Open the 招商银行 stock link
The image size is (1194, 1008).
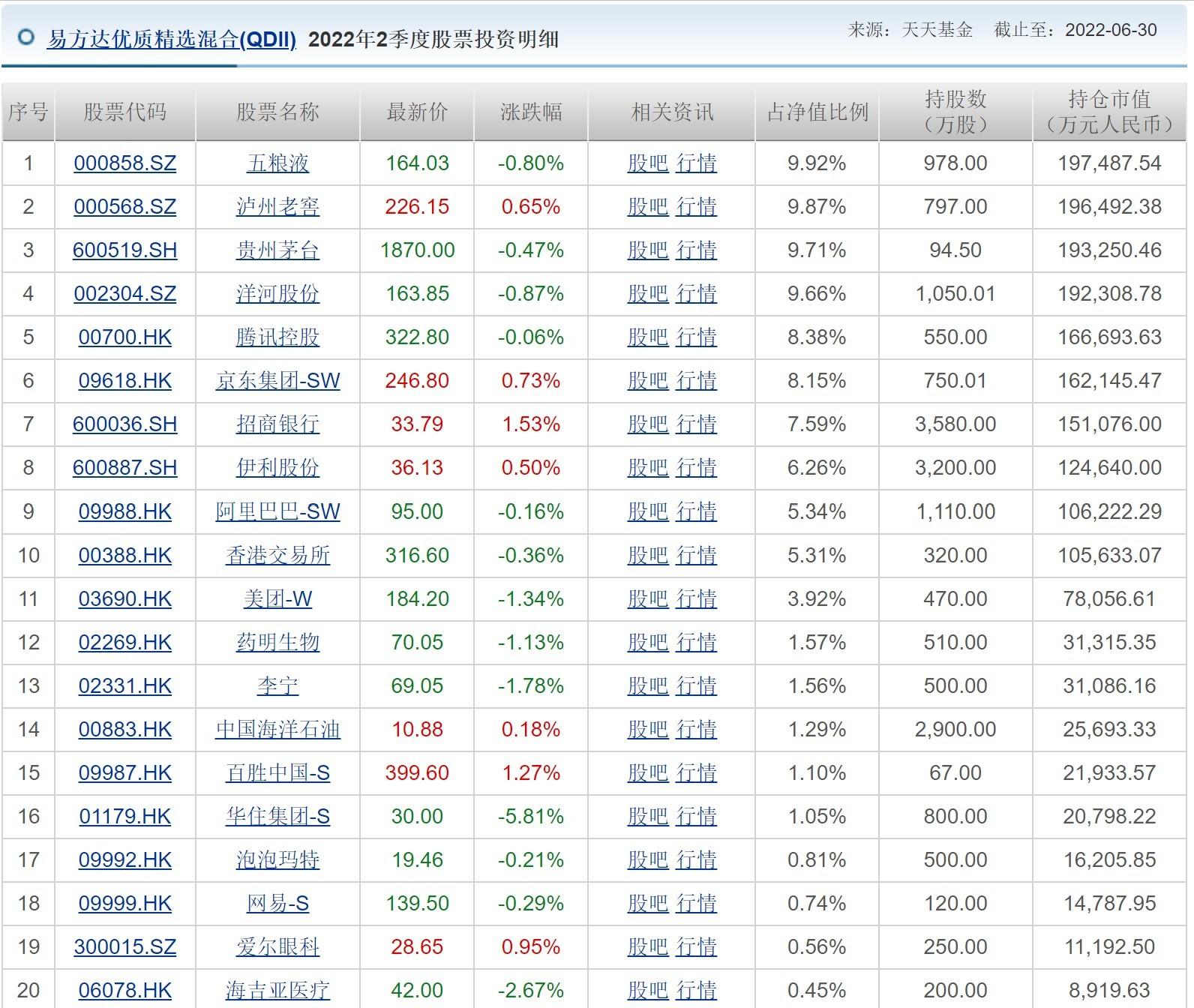click(277, 424)
